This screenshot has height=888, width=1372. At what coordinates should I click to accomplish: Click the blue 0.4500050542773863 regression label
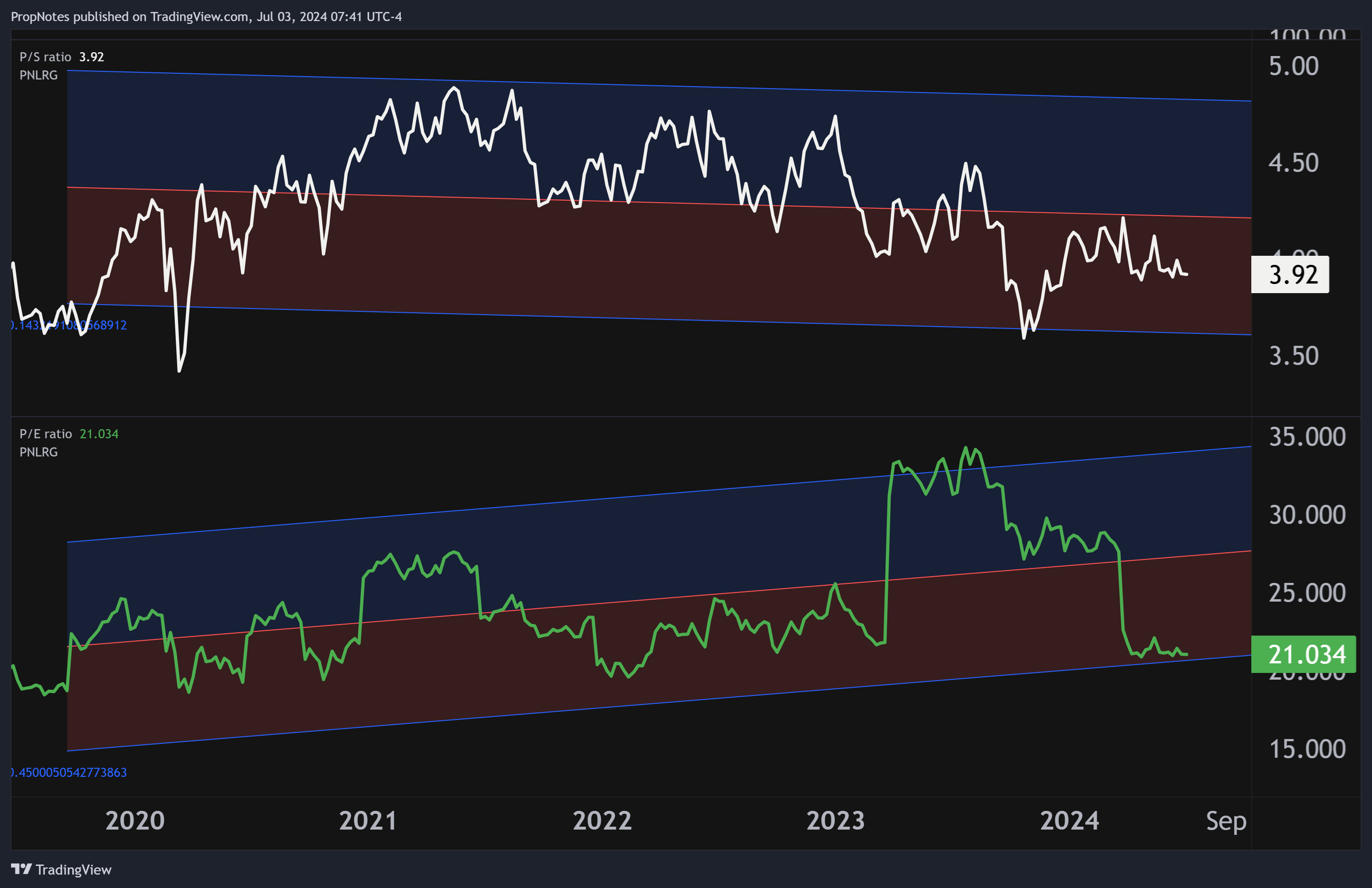(69, 772)
